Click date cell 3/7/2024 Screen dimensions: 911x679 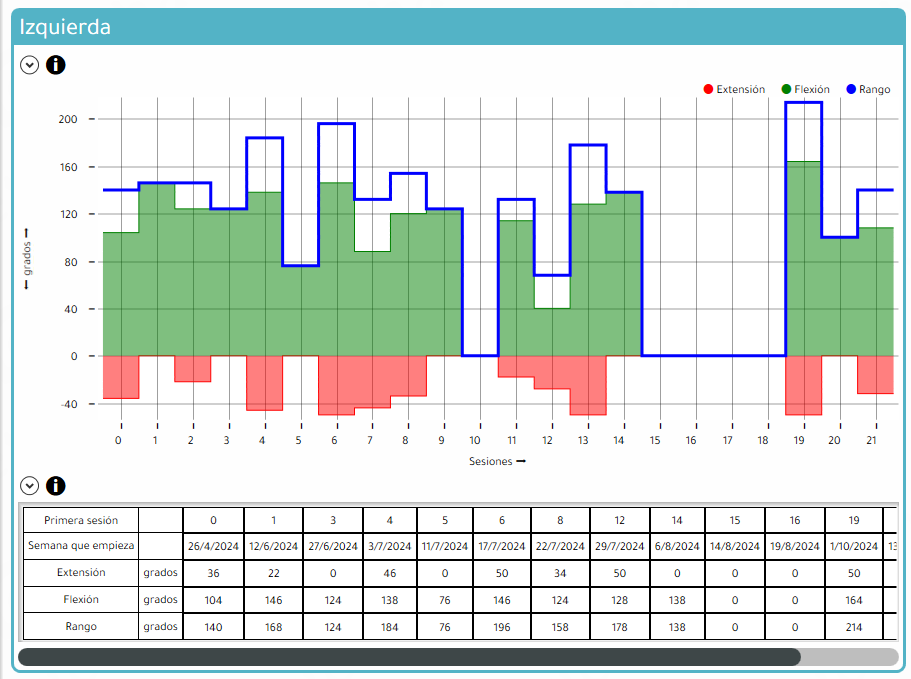389,546
